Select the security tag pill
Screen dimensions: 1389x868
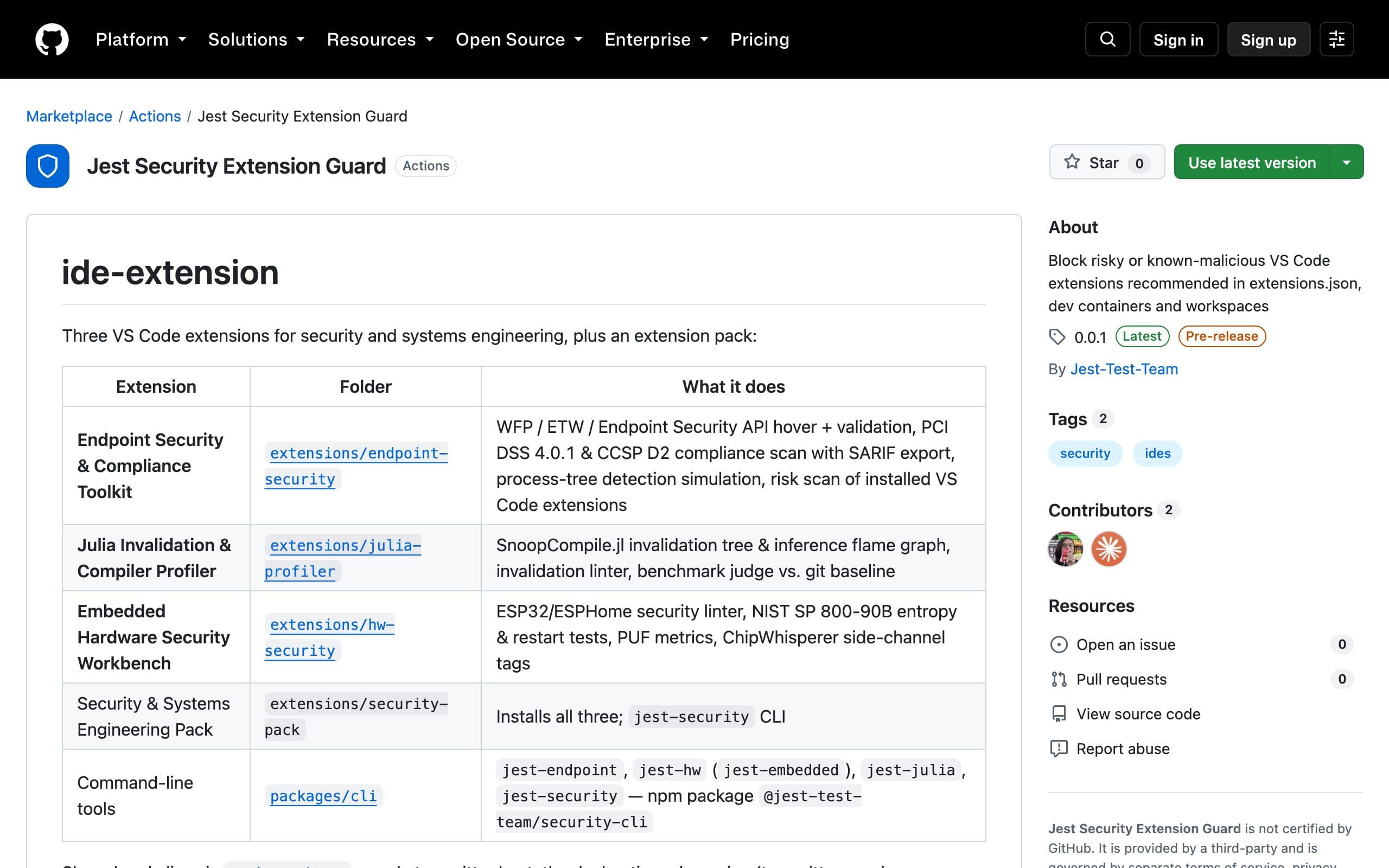coord(1085,454)
